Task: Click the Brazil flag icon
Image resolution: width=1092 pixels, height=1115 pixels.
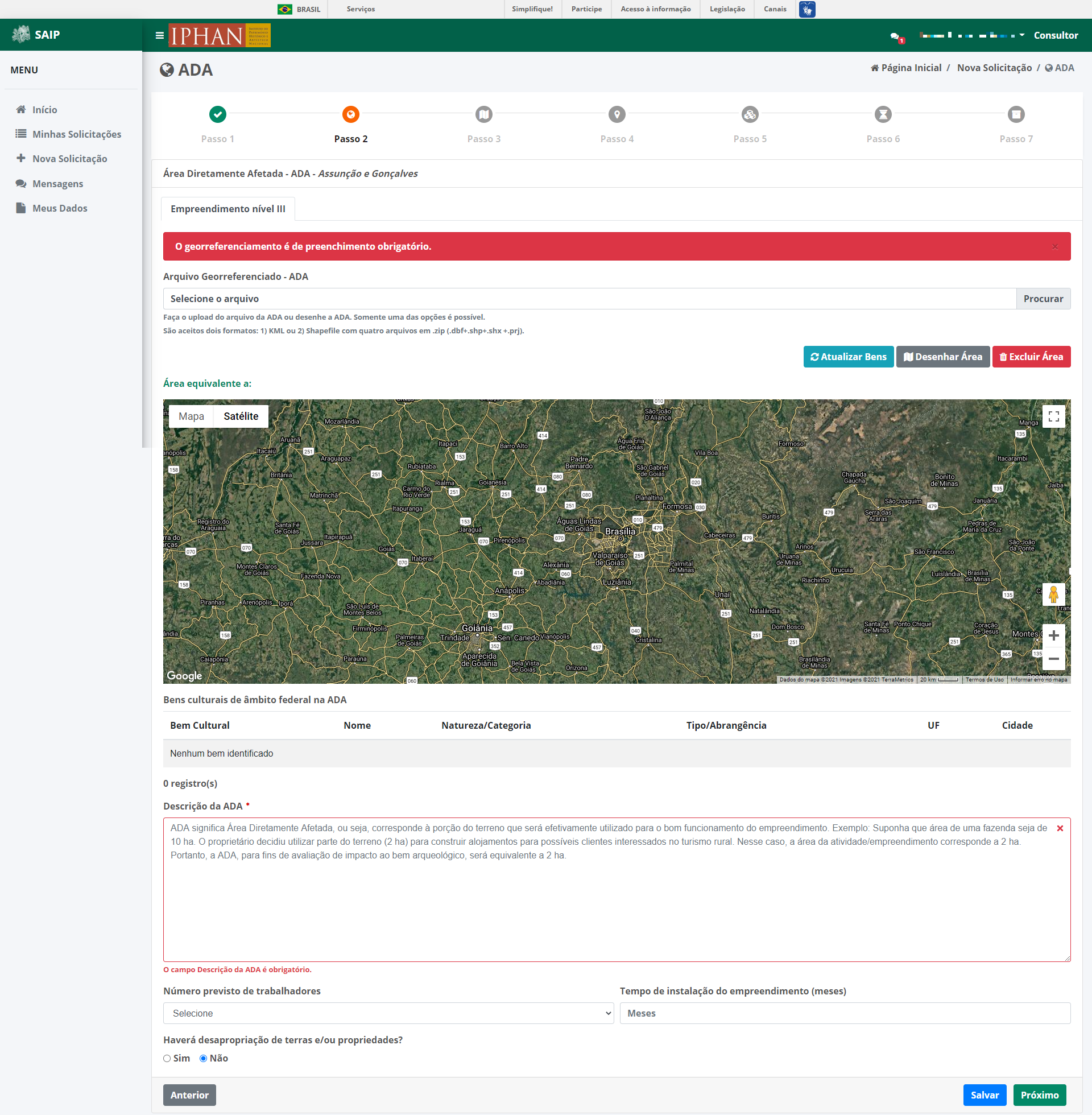Action: [x=284, y=9]
